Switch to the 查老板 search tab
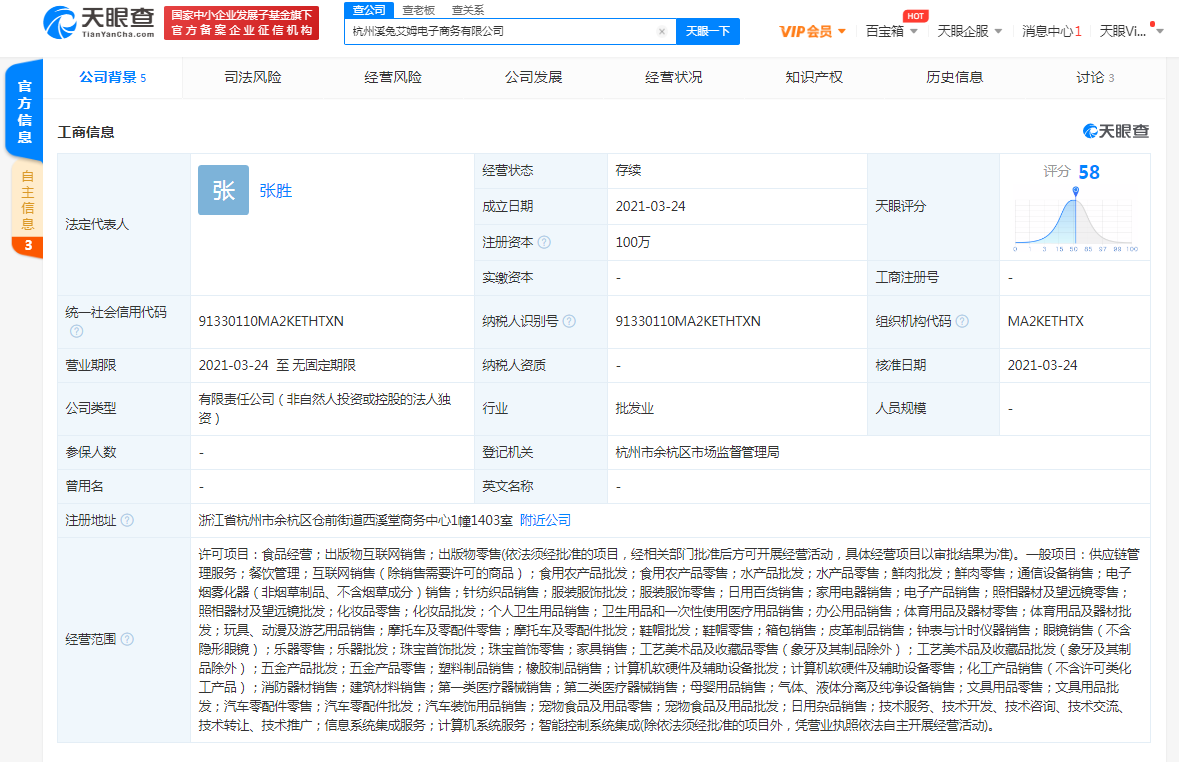The width and height of the screenshot is (1179, 762). point(419,10)
